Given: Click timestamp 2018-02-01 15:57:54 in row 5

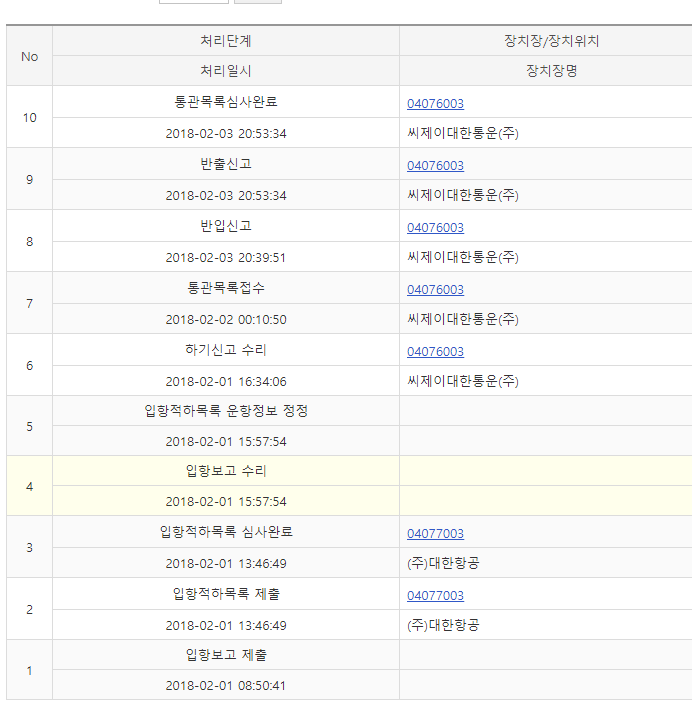Looking at the screenshot, I should coord(226,441).
